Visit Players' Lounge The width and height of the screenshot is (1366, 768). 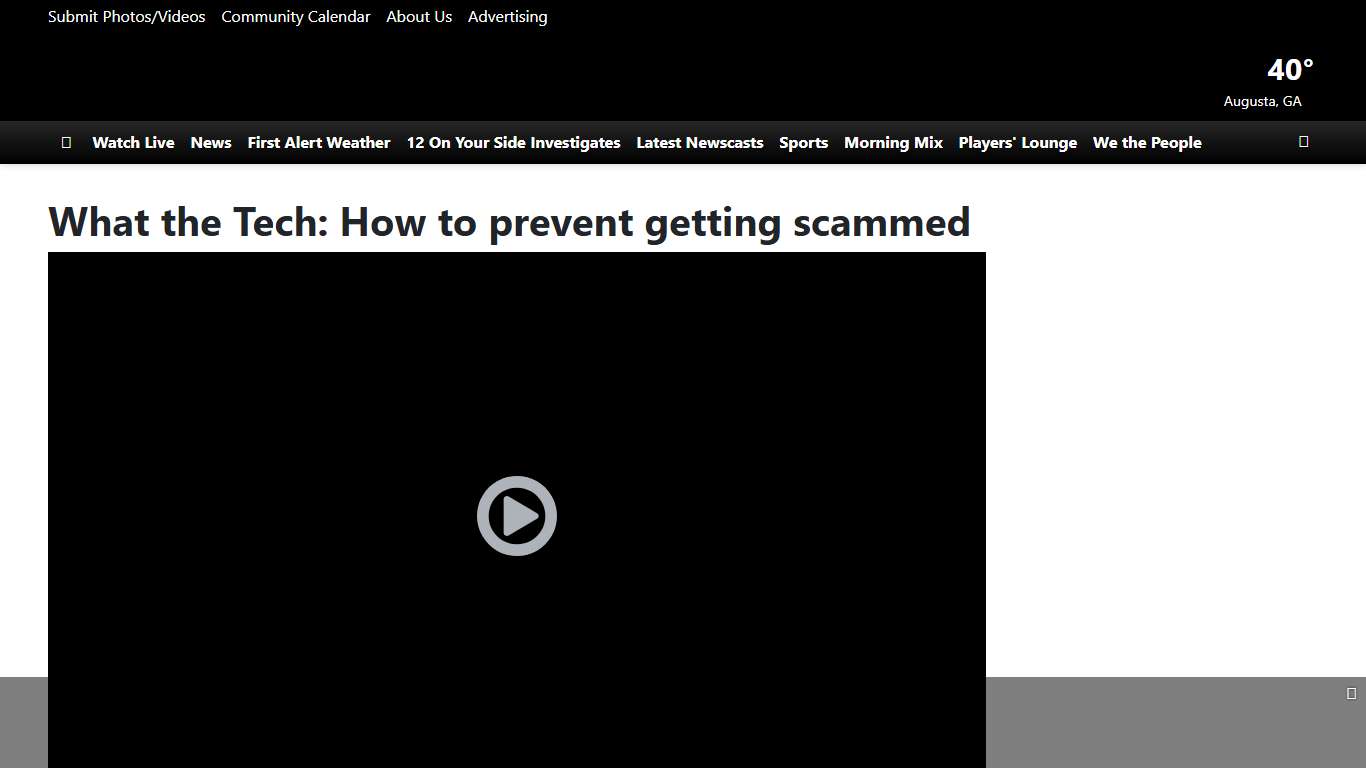1017,142
